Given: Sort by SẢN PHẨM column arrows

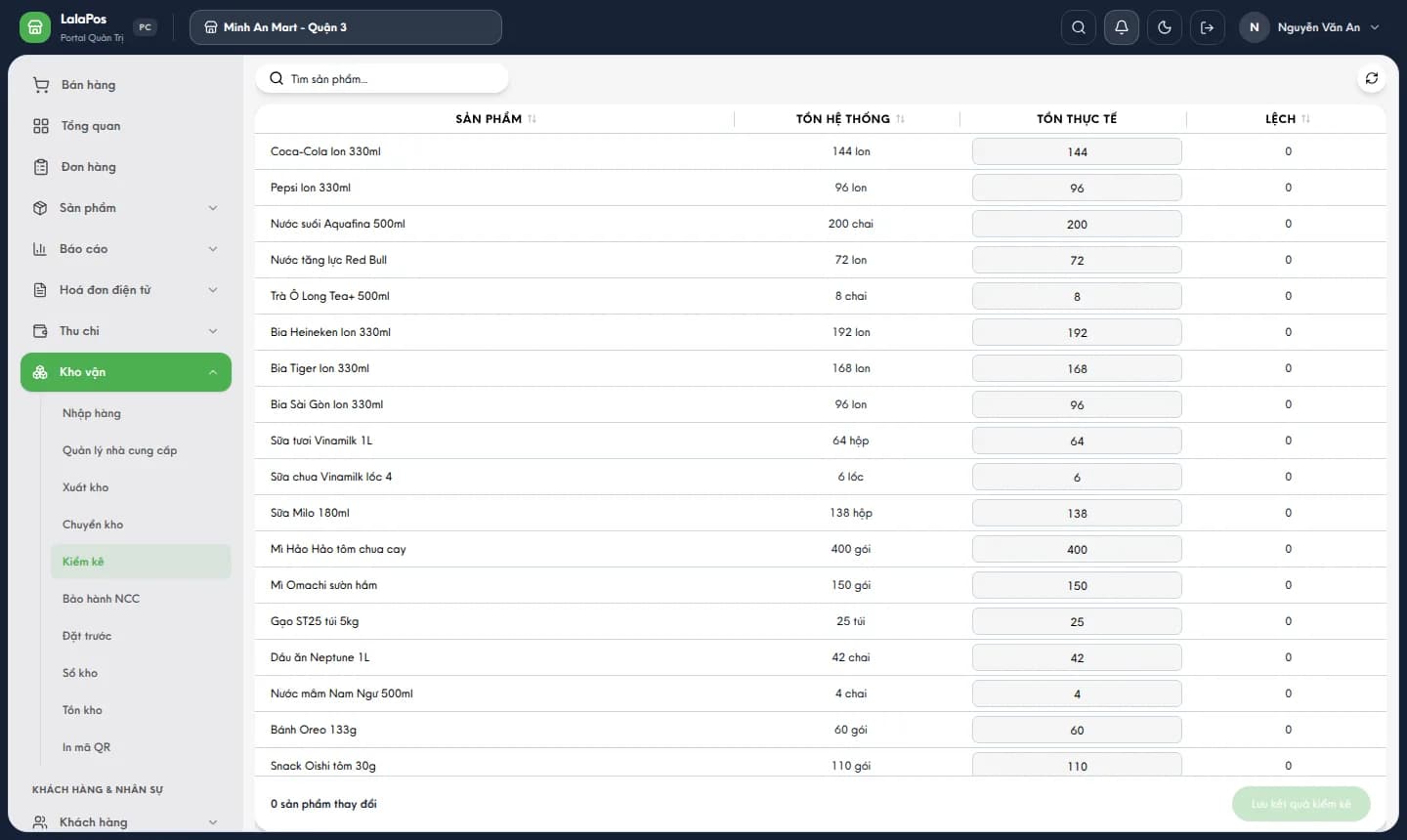Looking at the screenshot, I should point(533,119).
